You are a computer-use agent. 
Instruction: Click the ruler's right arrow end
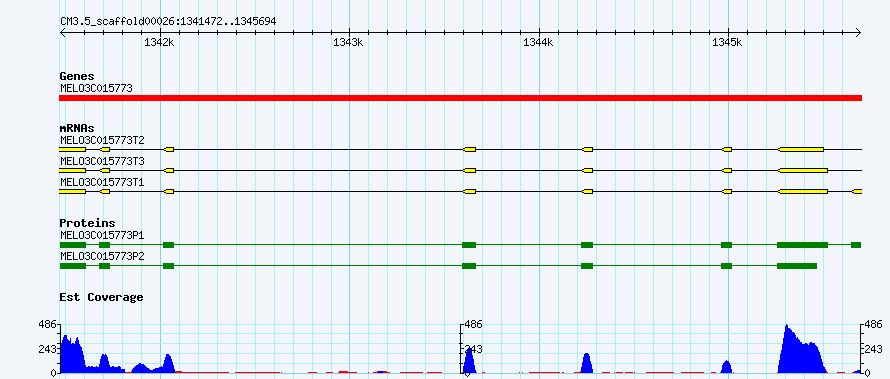pos(859,33)
